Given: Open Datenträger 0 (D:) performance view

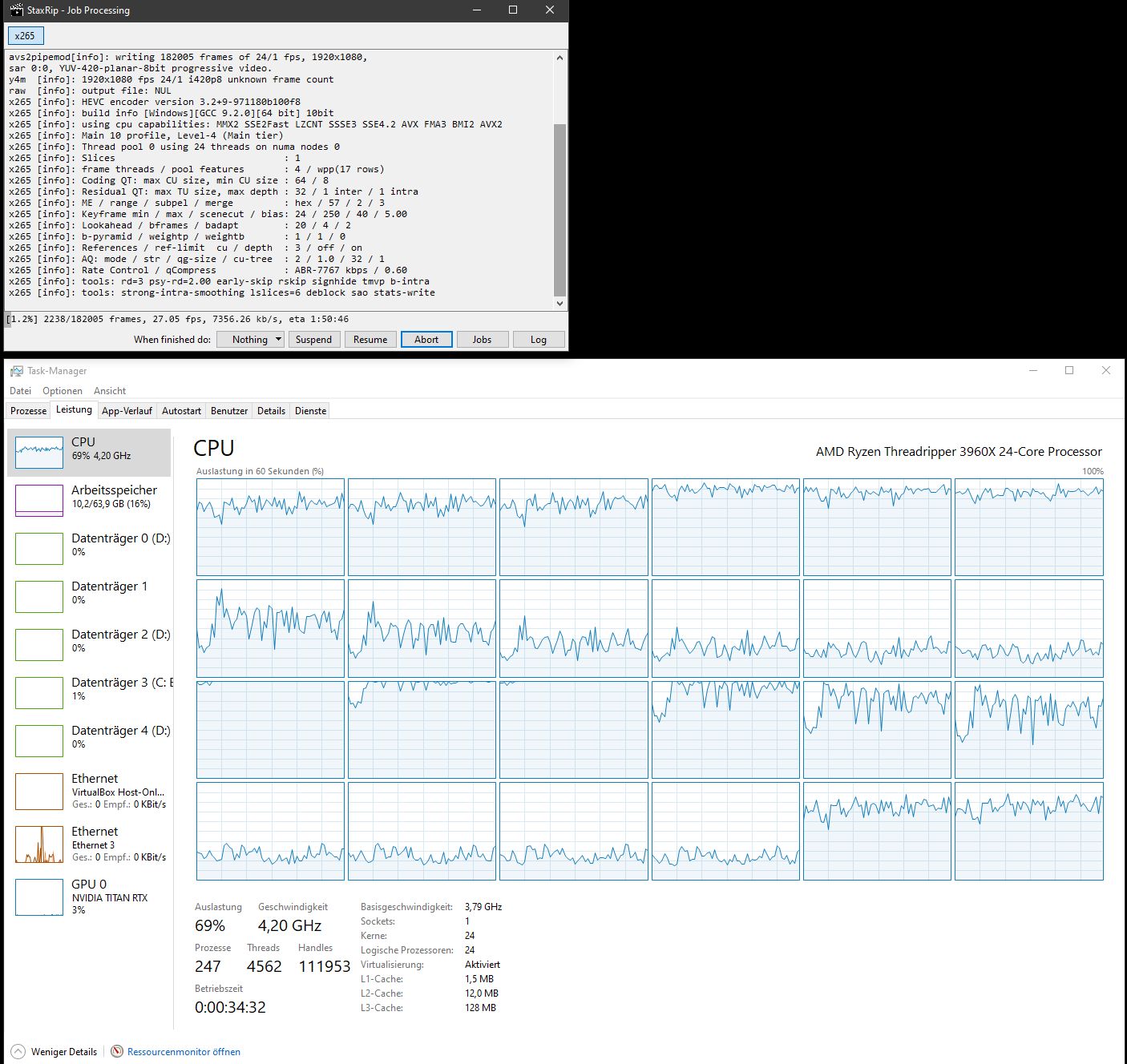Looking at the screenshot, I should coord(89,548).
